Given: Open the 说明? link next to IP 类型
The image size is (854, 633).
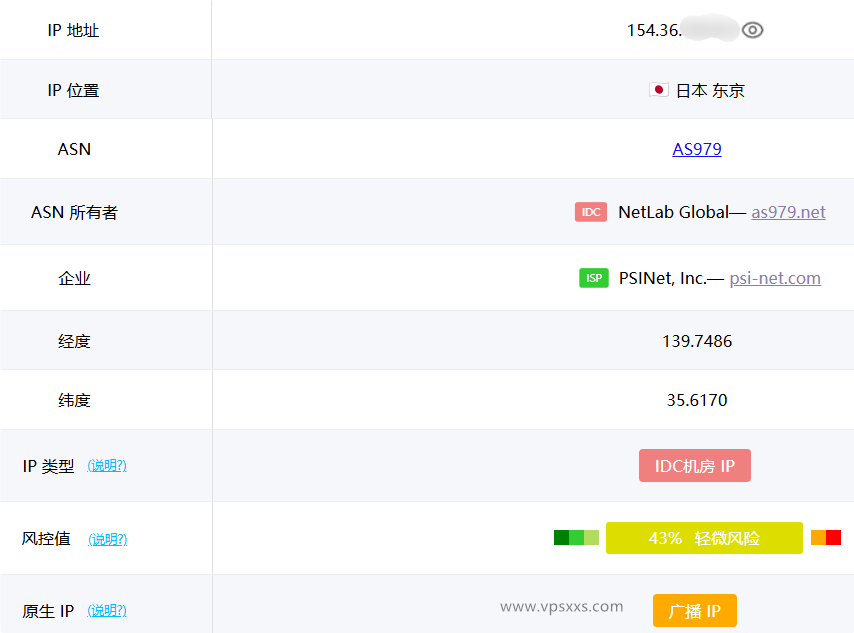Looking at the screenshot, I should coord(107,465).
